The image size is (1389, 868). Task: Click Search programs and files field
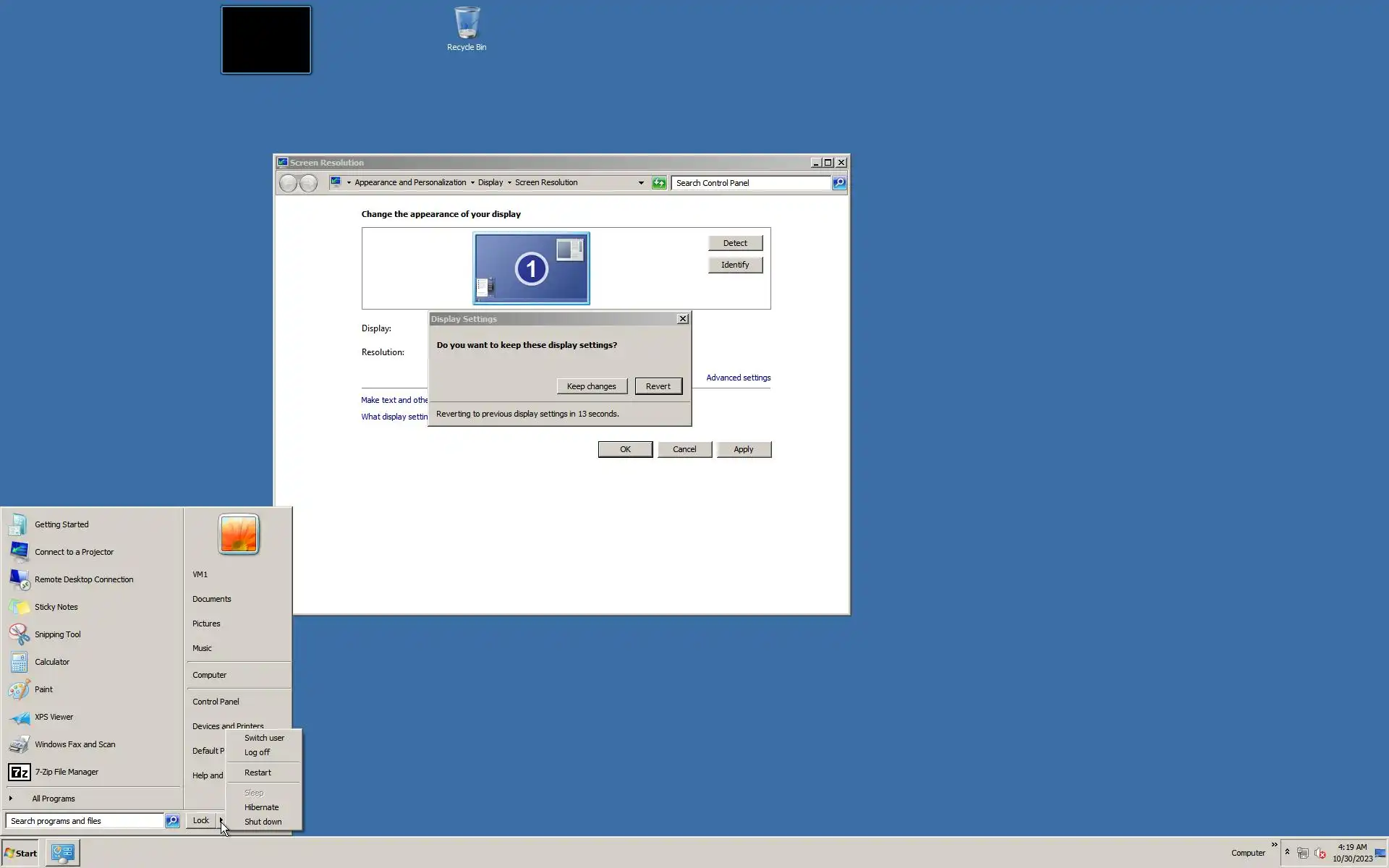pos(85,821)
